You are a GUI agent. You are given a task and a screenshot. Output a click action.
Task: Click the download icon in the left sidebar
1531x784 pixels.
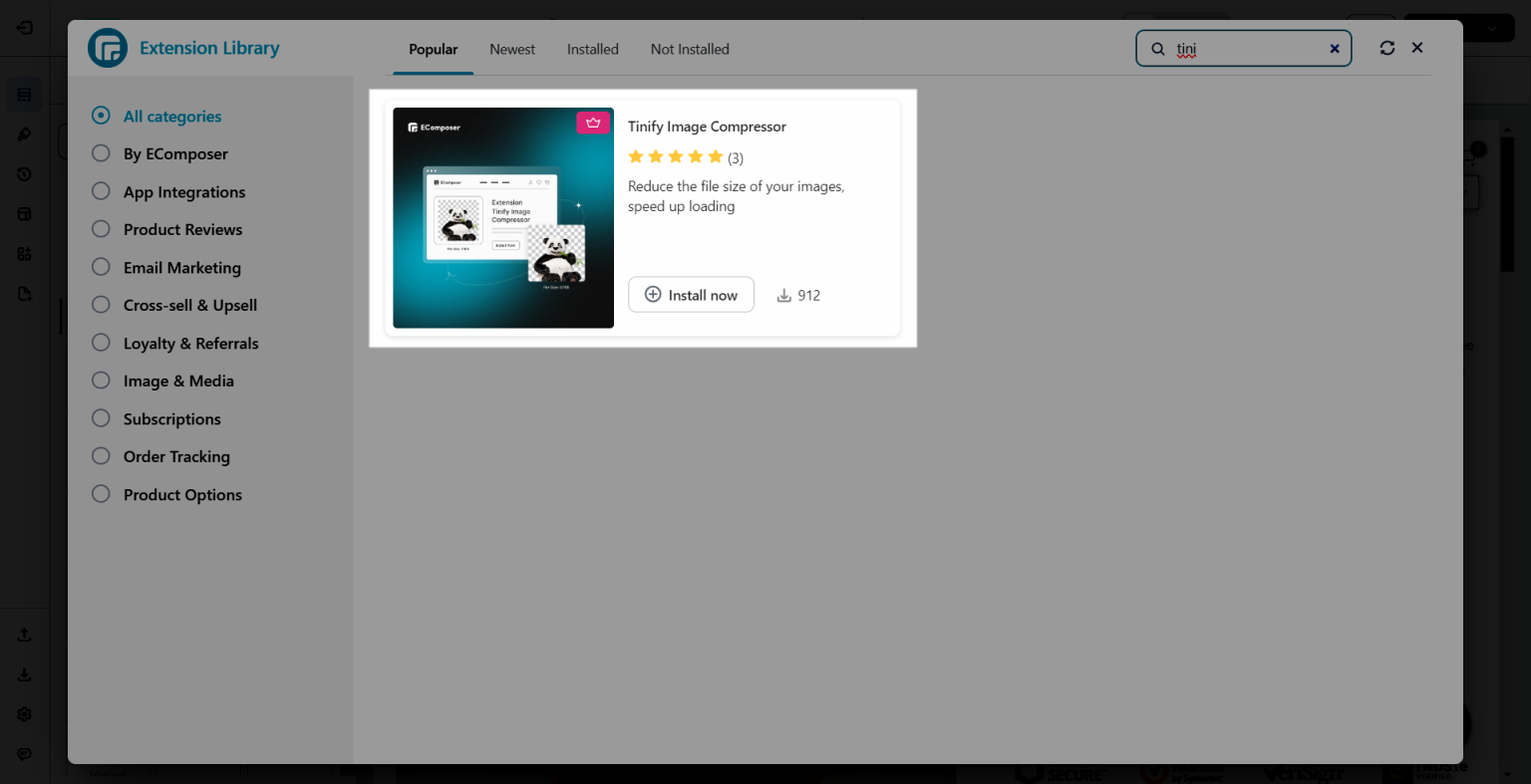point(24,673)
